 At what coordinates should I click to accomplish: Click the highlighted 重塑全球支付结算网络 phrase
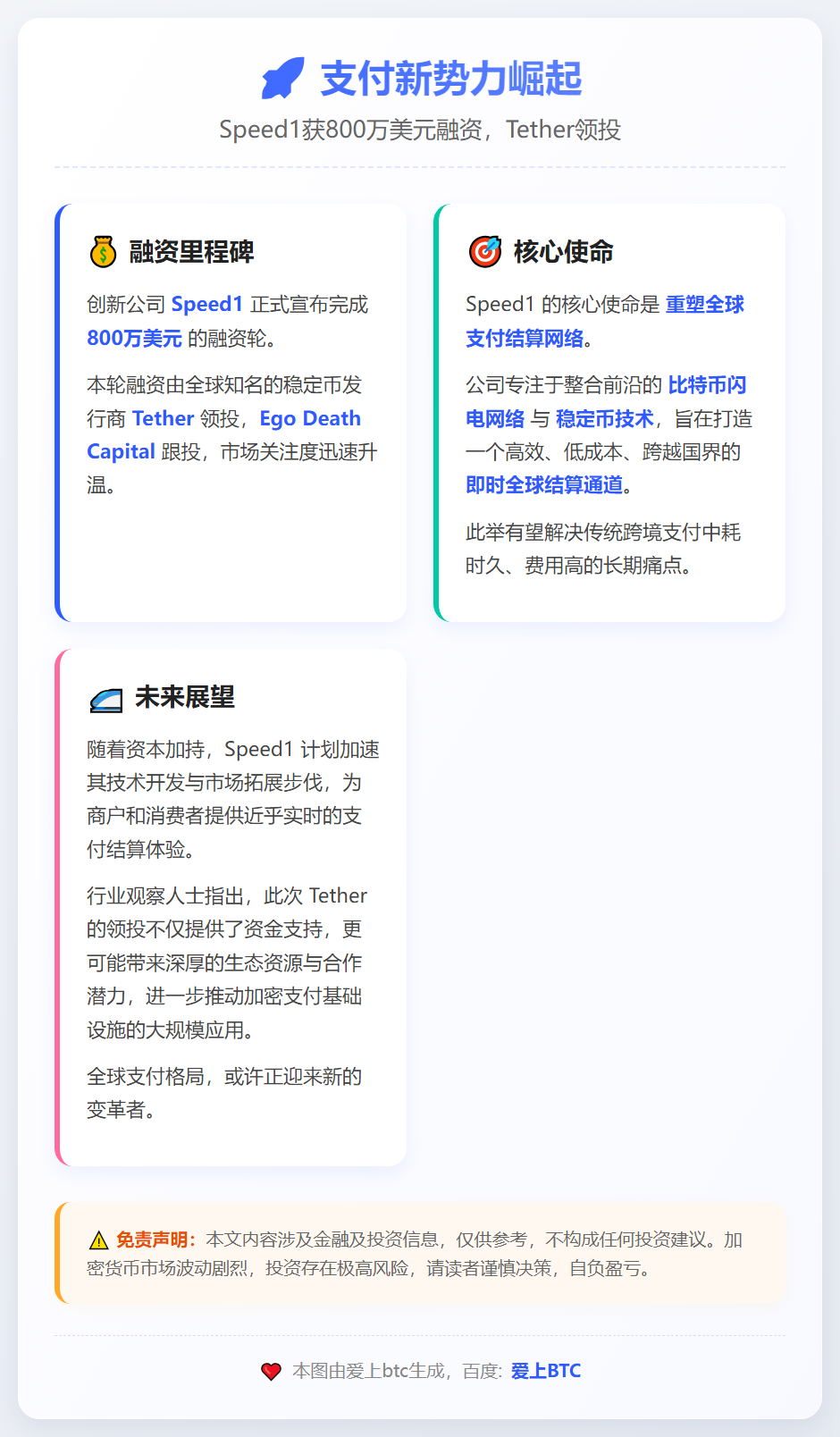605,322
